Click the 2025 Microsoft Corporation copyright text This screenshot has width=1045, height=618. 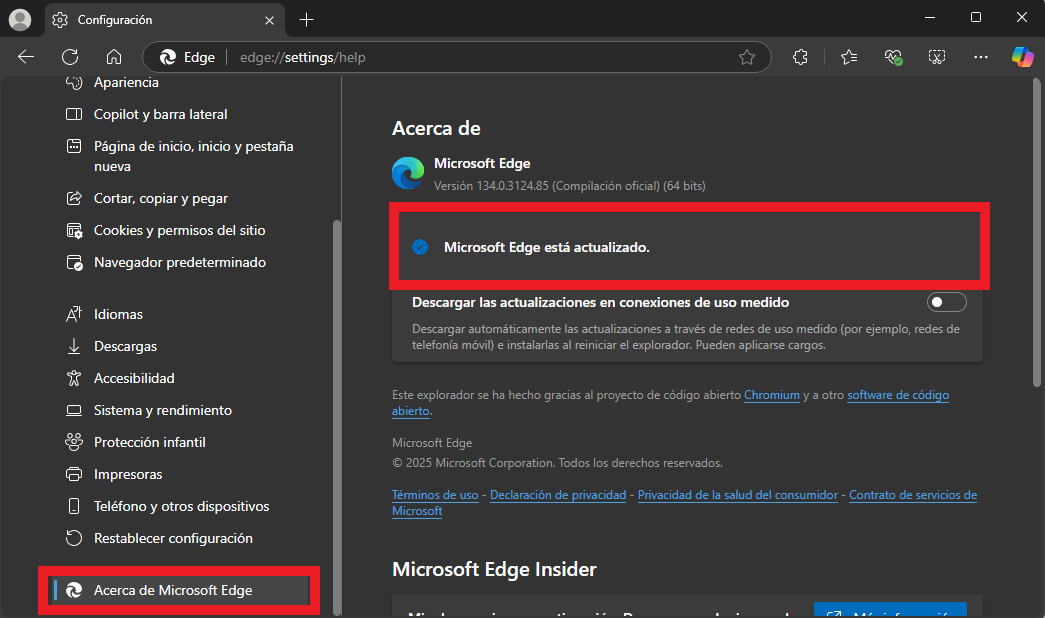point(557,463)
